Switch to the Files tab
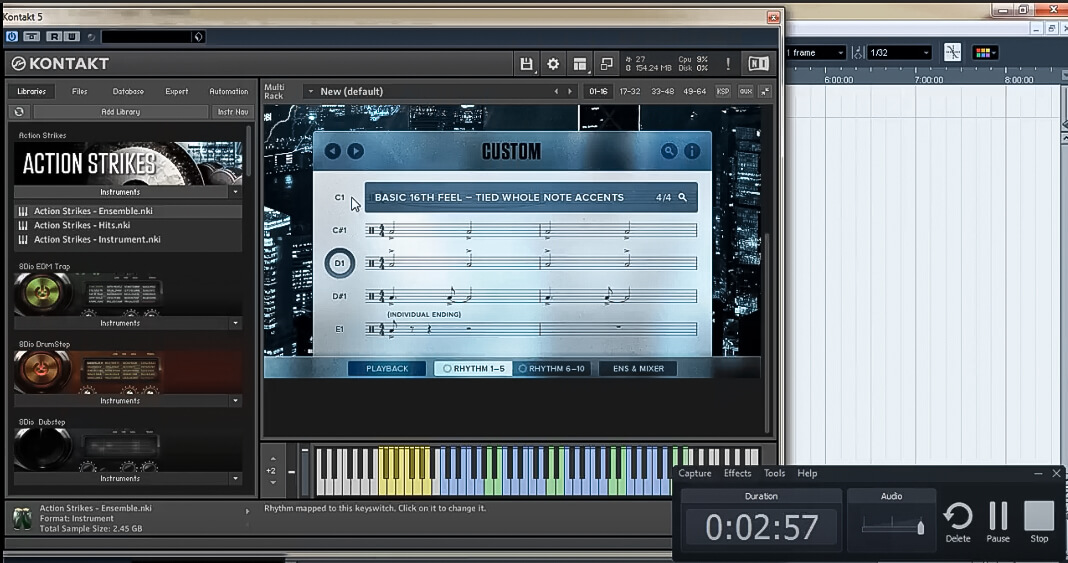This screenshot has height=563, width=1068. pyautogui.click(x=80, y=91)
